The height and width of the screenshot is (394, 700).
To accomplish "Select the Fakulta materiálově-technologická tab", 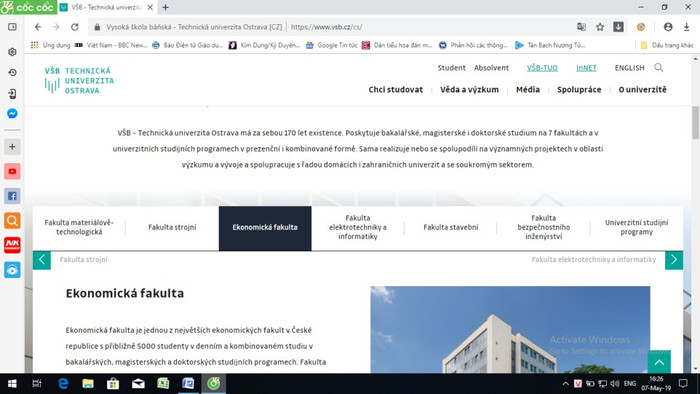I will point(79,228).
